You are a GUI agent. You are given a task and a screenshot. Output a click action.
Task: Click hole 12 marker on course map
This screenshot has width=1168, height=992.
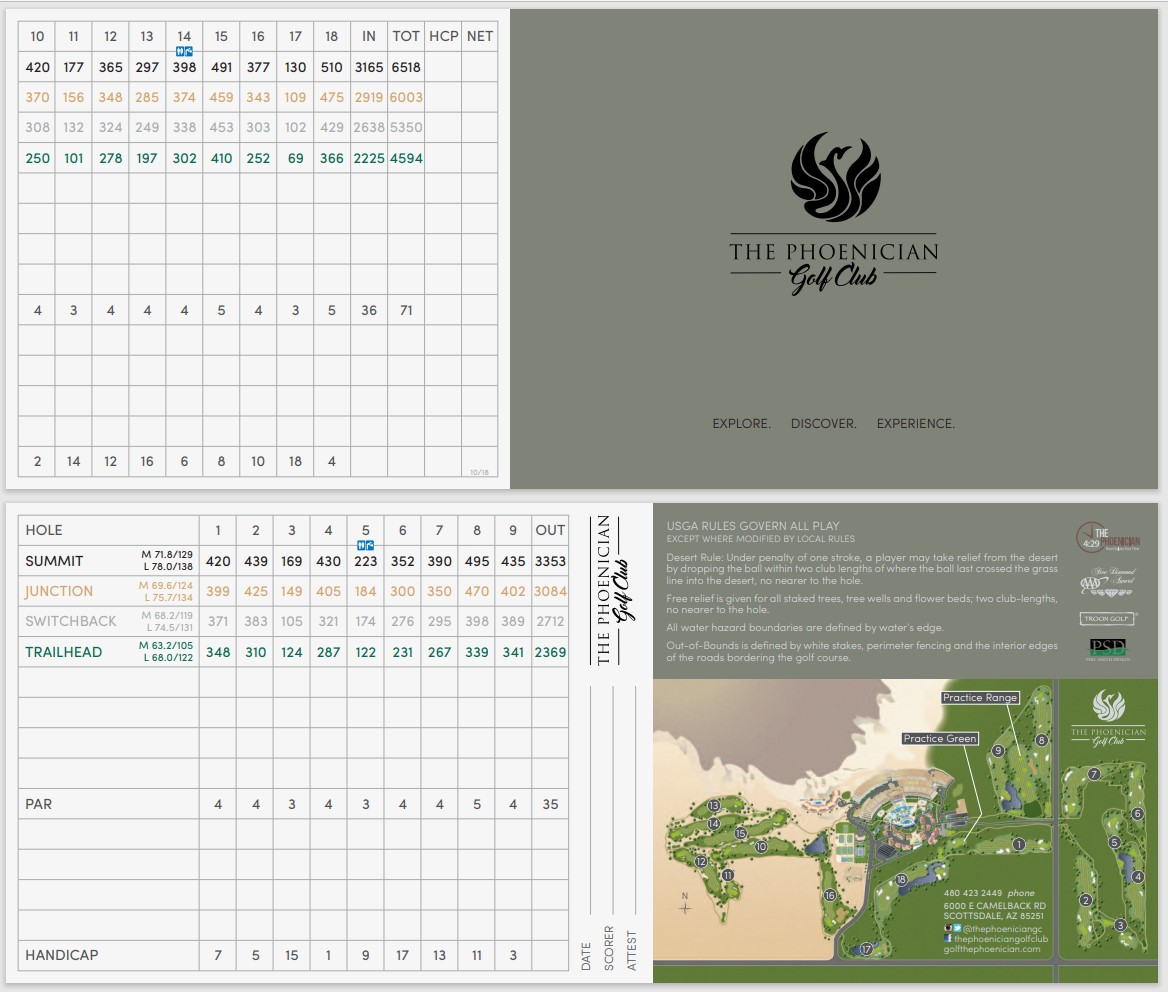(701, 862)
